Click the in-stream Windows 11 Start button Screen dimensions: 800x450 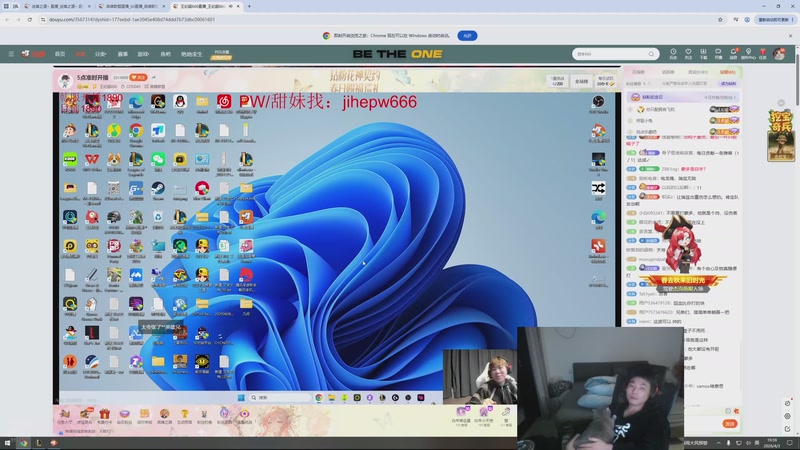coord(241,397)
